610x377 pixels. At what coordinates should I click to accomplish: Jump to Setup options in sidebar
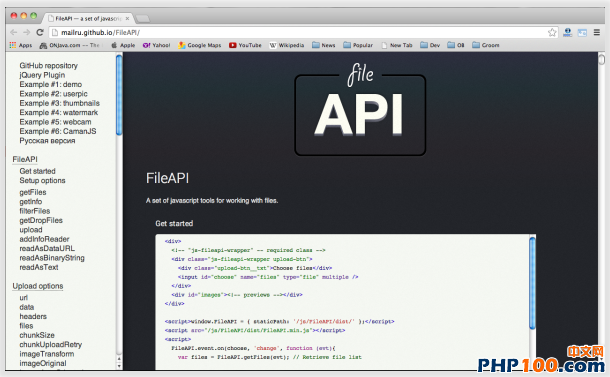42,181
